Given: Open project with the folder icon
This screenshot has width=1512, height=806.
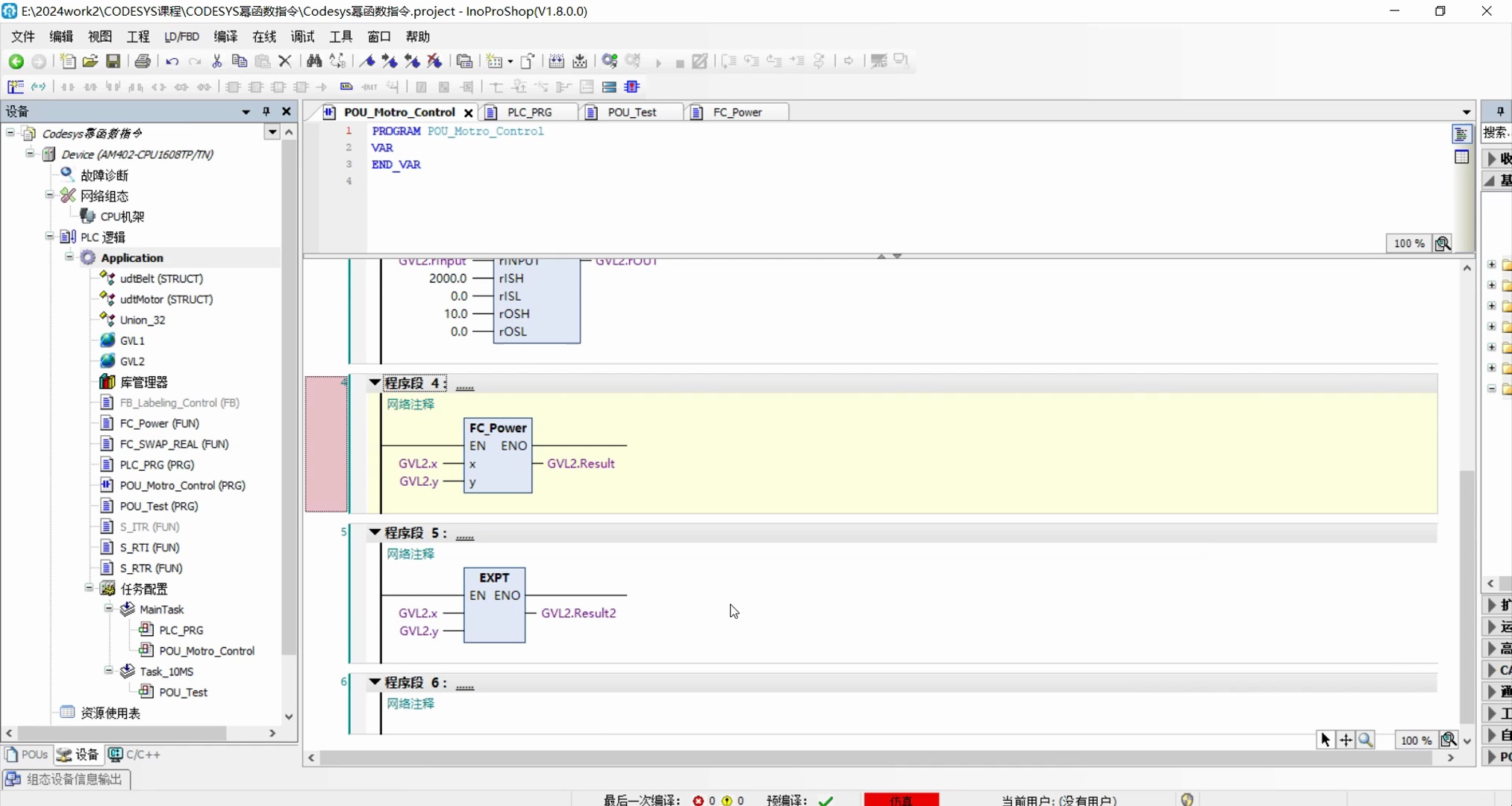Looking at the screenshot, I should coord(90,61).
